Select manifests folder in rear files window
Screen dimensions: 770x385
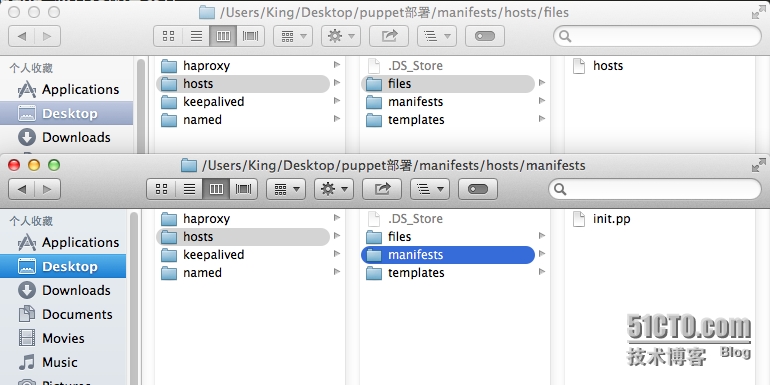click(448, 102)
